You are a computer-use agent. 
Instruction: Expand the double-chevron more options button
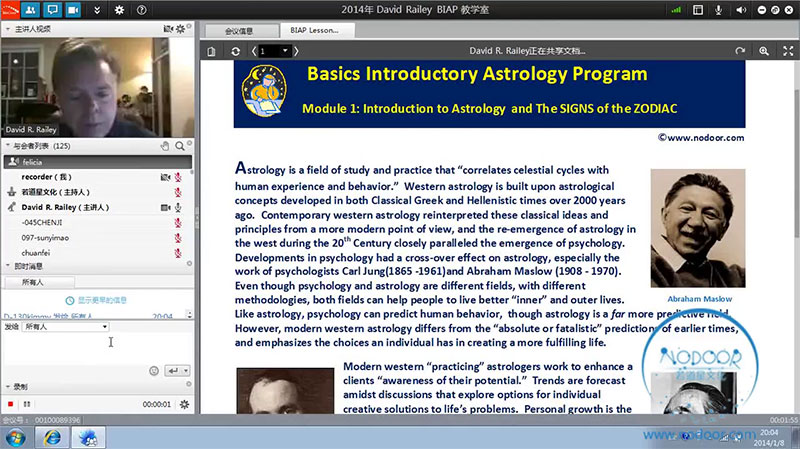97,10
